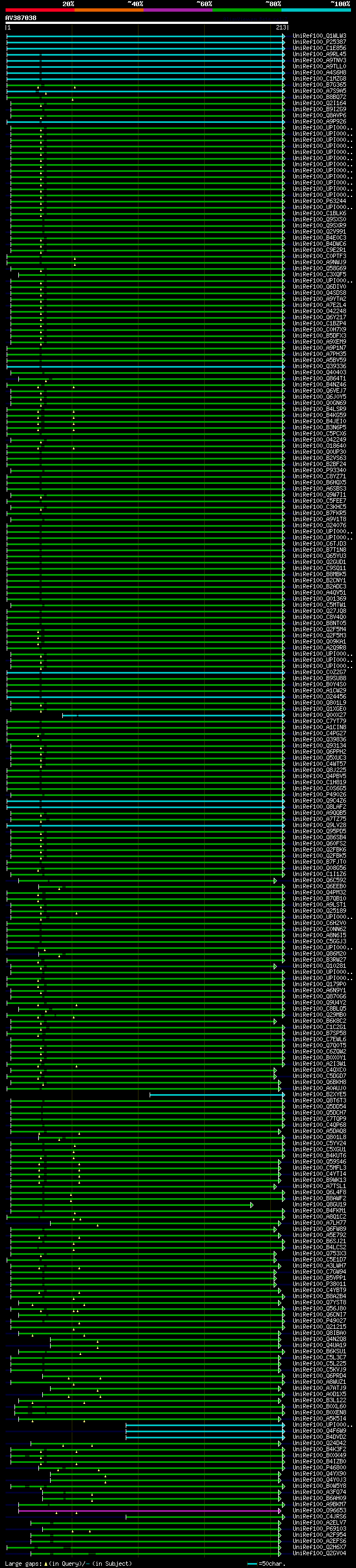
Task: Click the purple alignment bar for O96653
Action: 149,1511
